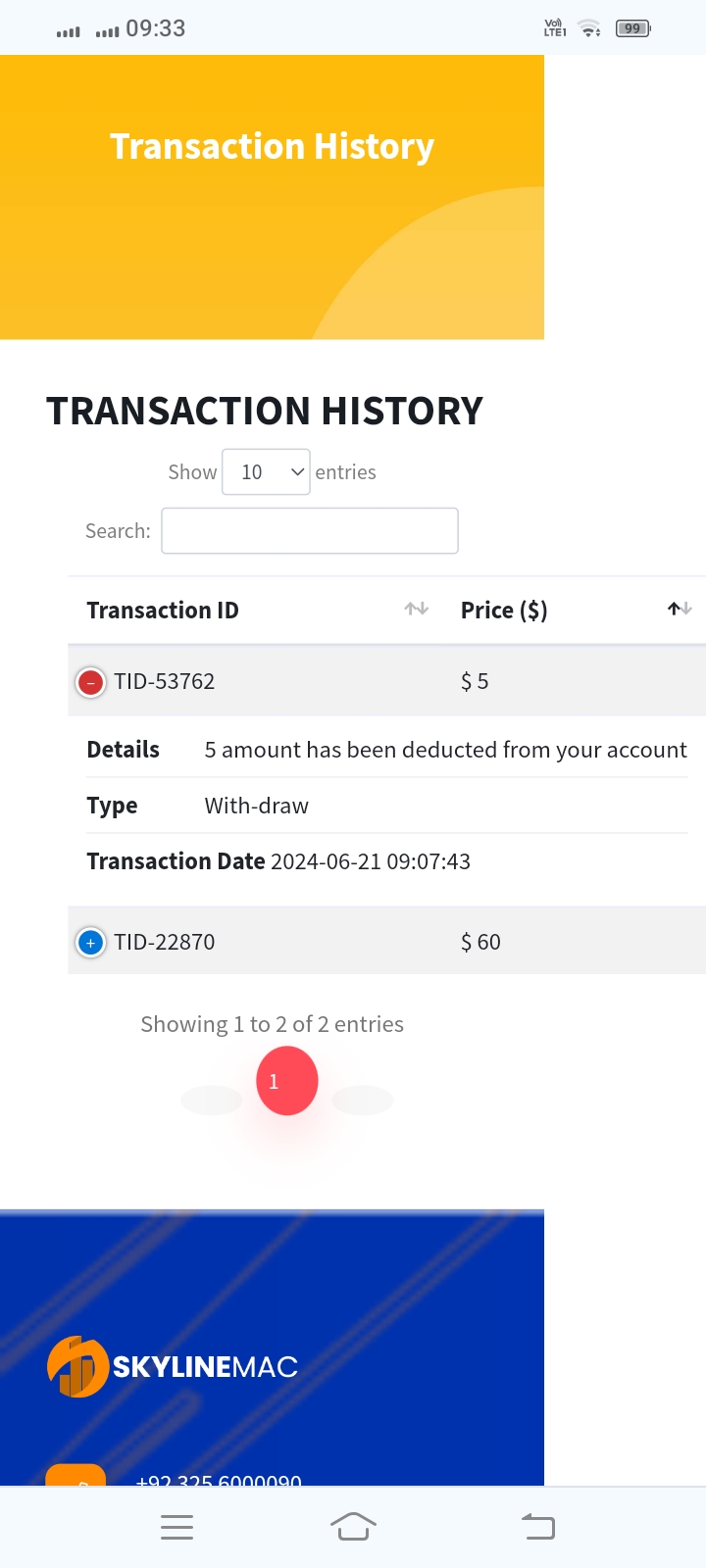Screen dimensions: 706x1568
Task: Open the +92 325 phone number link
Action: tap(219, 1480)
